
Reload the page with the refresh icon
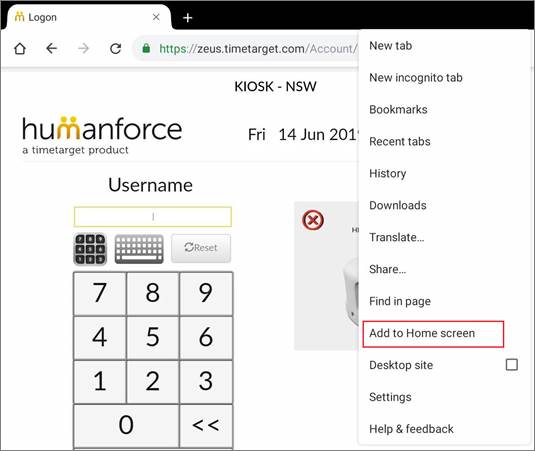coord(116,48)
